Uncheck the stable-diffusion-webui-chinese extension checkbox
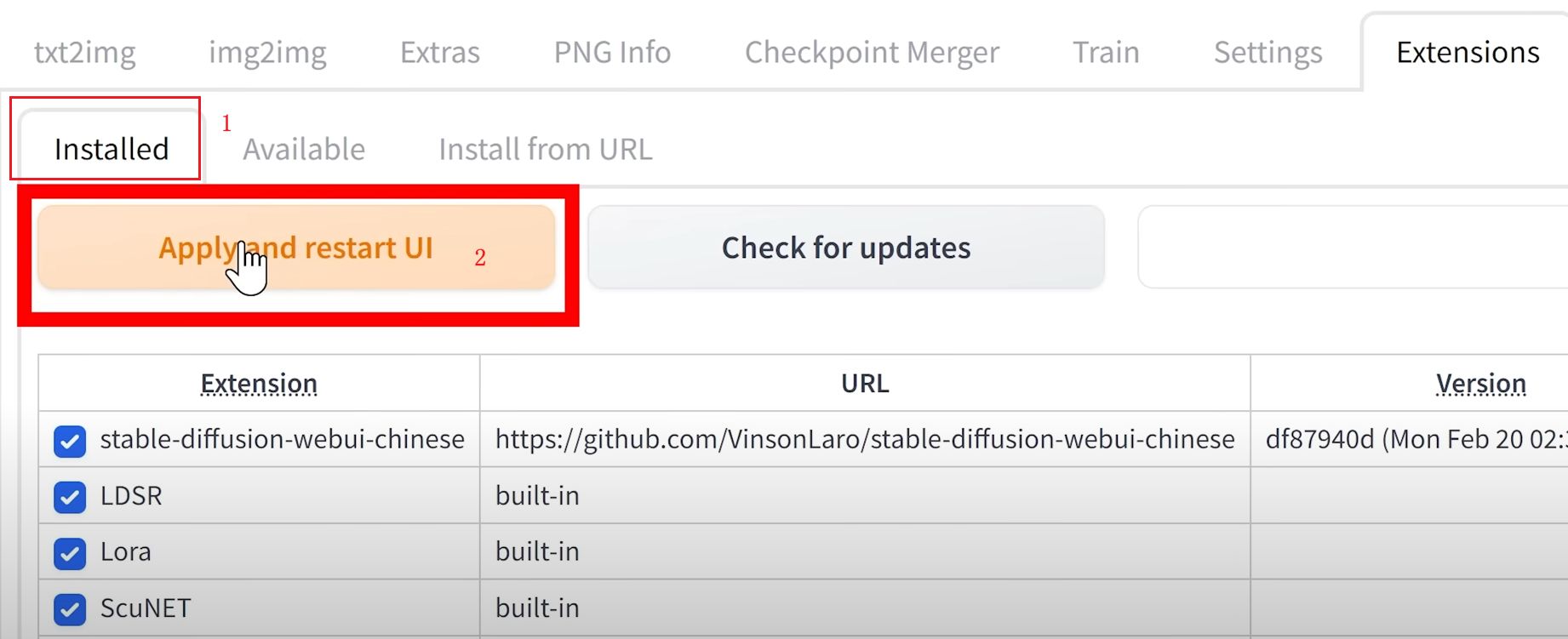Screen dimensions: 1568x639 (70, 442)
